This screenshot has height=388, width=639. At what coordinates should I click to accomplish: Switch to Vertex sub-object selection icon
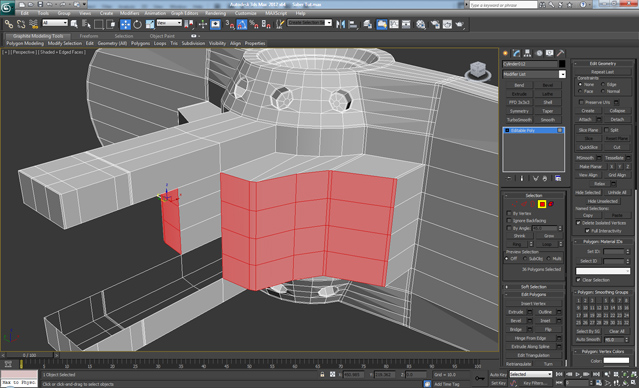coord(515,204)
